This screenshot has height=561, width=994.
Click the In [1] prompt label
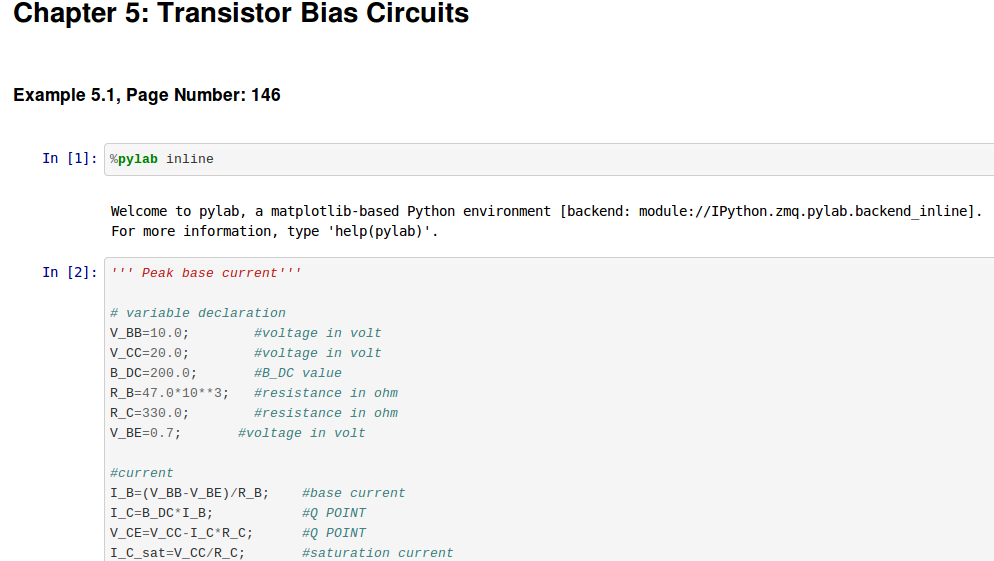point(70,158)
